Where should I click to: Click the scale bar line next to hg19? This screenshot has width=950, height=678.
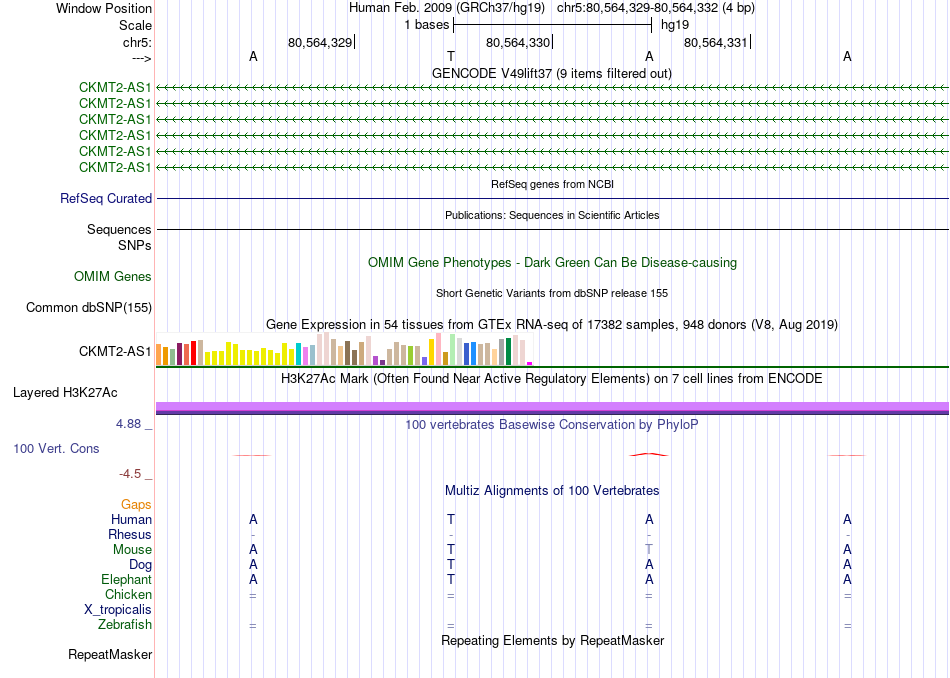point(553,25)
